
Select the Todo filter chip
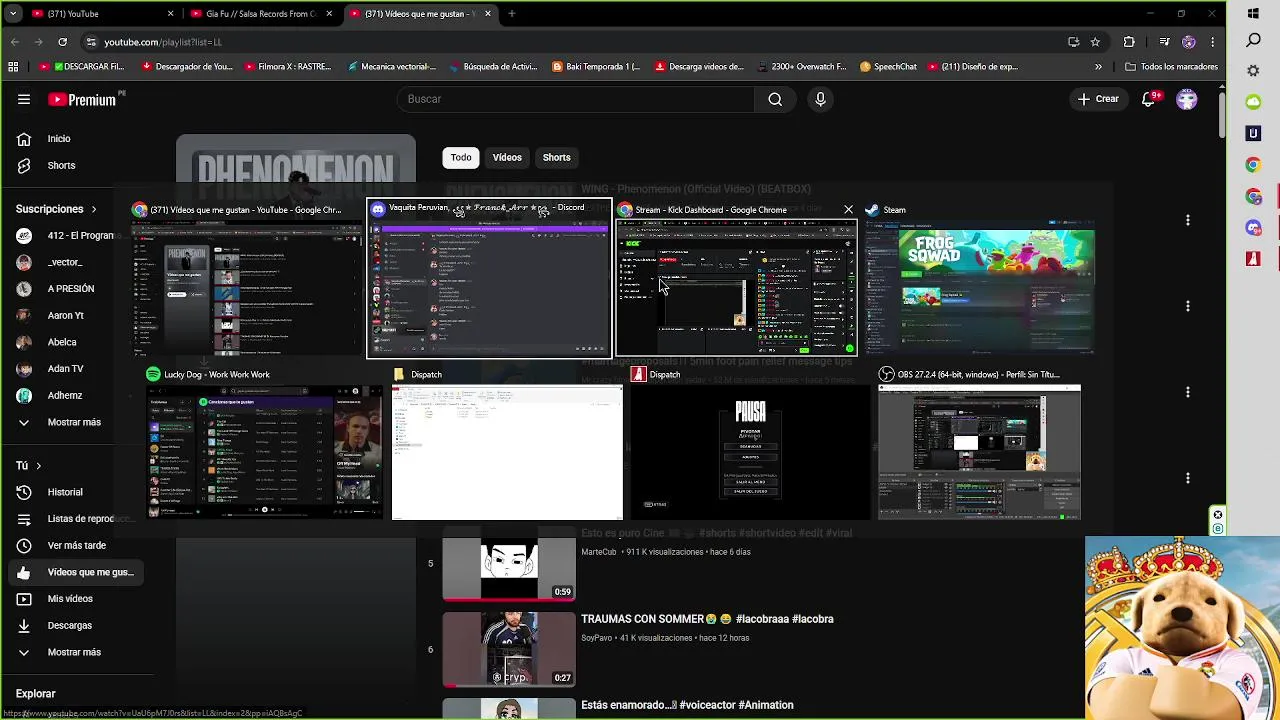(x=461, y=157)
